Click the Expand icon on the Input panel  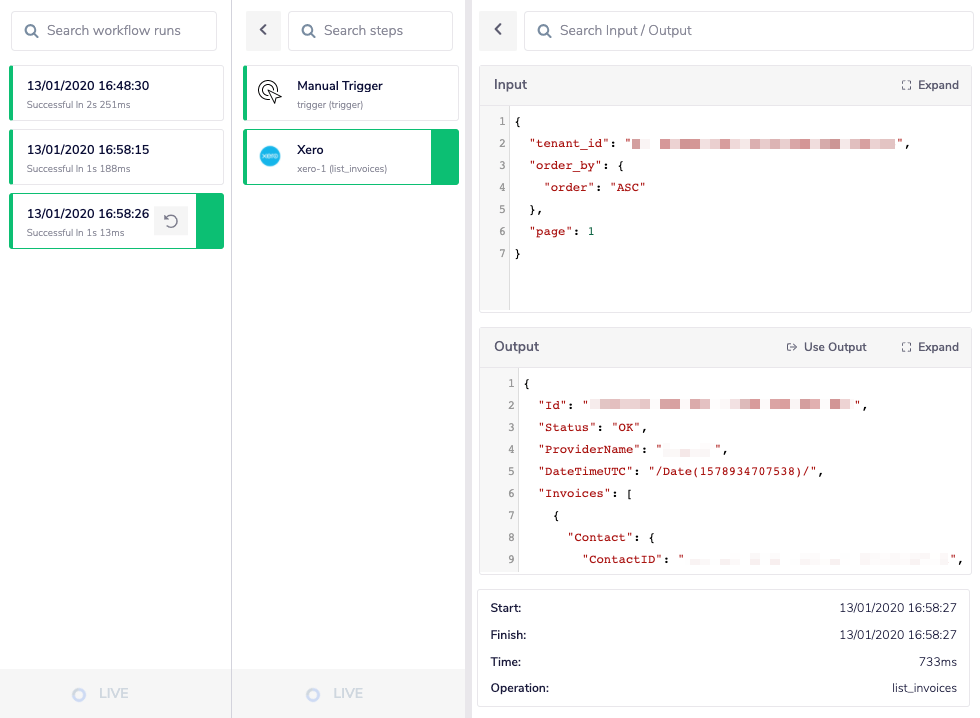coord(905,85)
